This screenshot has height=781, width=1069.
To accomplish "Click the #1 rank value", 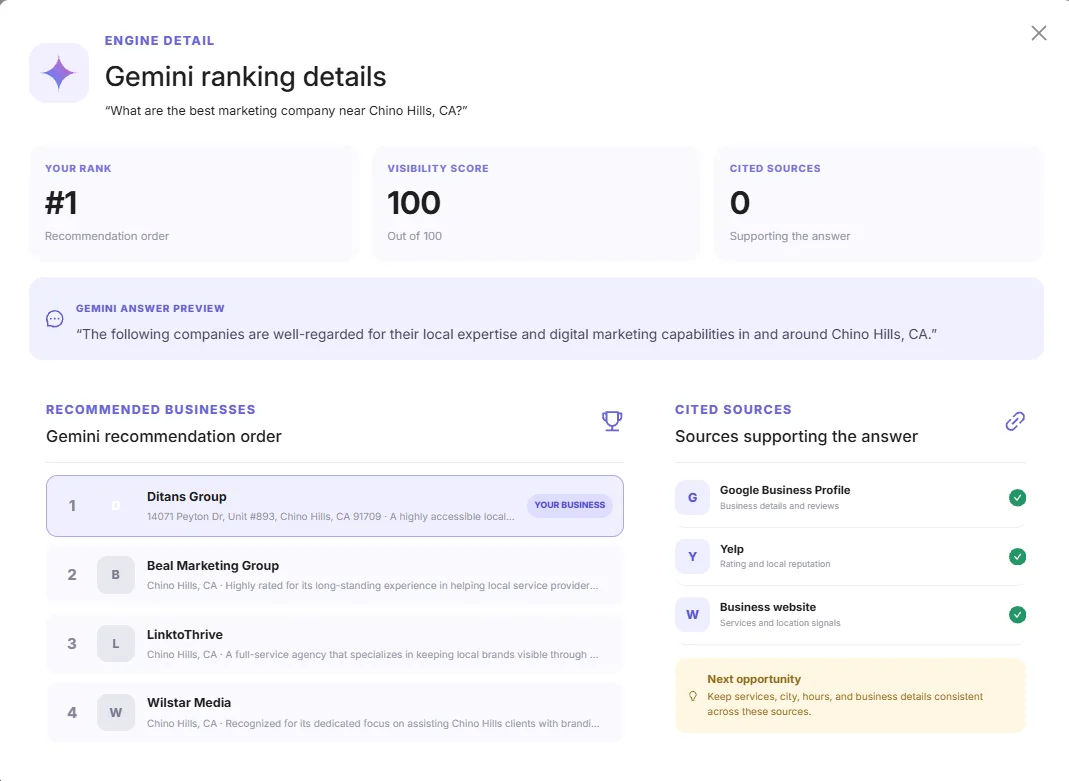I will (x=61, y=202).
